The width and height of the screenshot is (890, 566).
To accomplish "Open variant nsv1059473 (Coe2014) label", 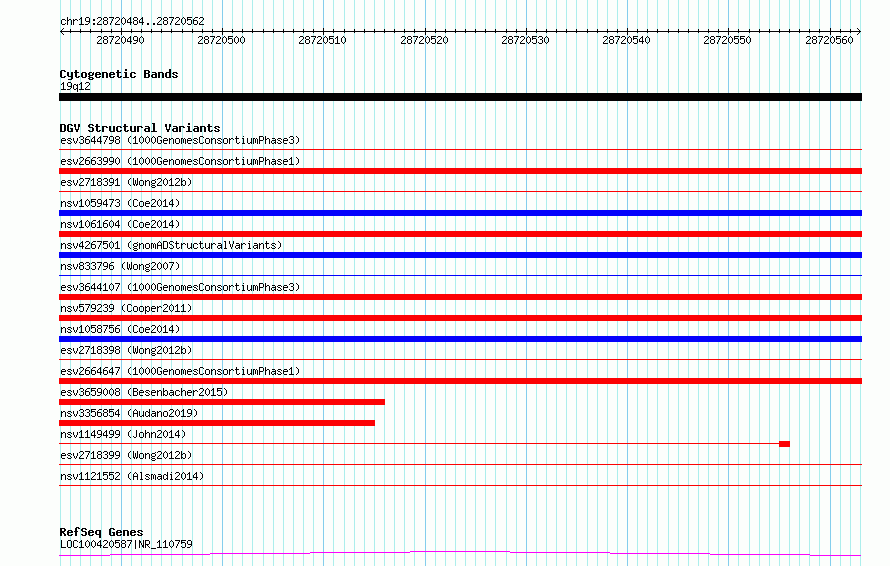I will (x=120, y=203).
